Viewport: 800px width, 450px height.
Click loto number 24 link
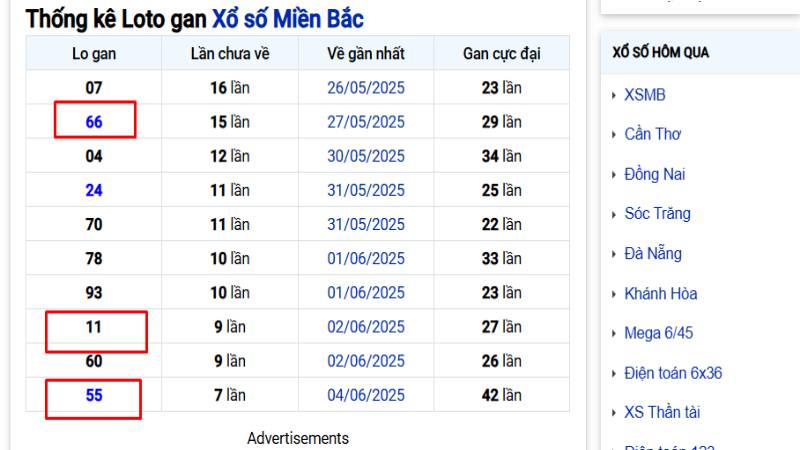point(94,190)
